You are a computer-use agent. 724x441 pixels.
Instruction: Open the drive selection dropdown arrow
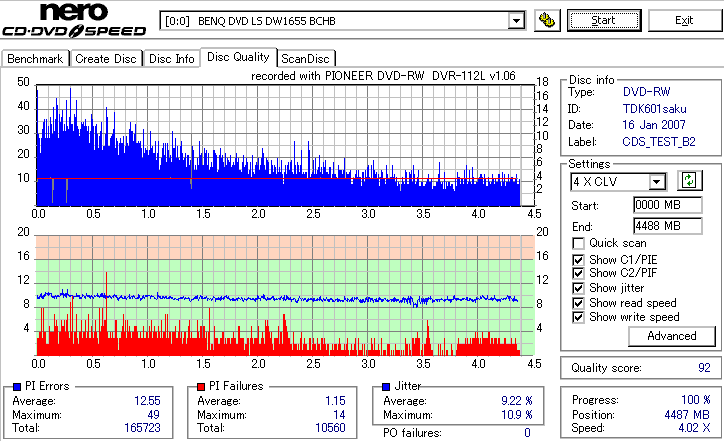click(516, 21)
